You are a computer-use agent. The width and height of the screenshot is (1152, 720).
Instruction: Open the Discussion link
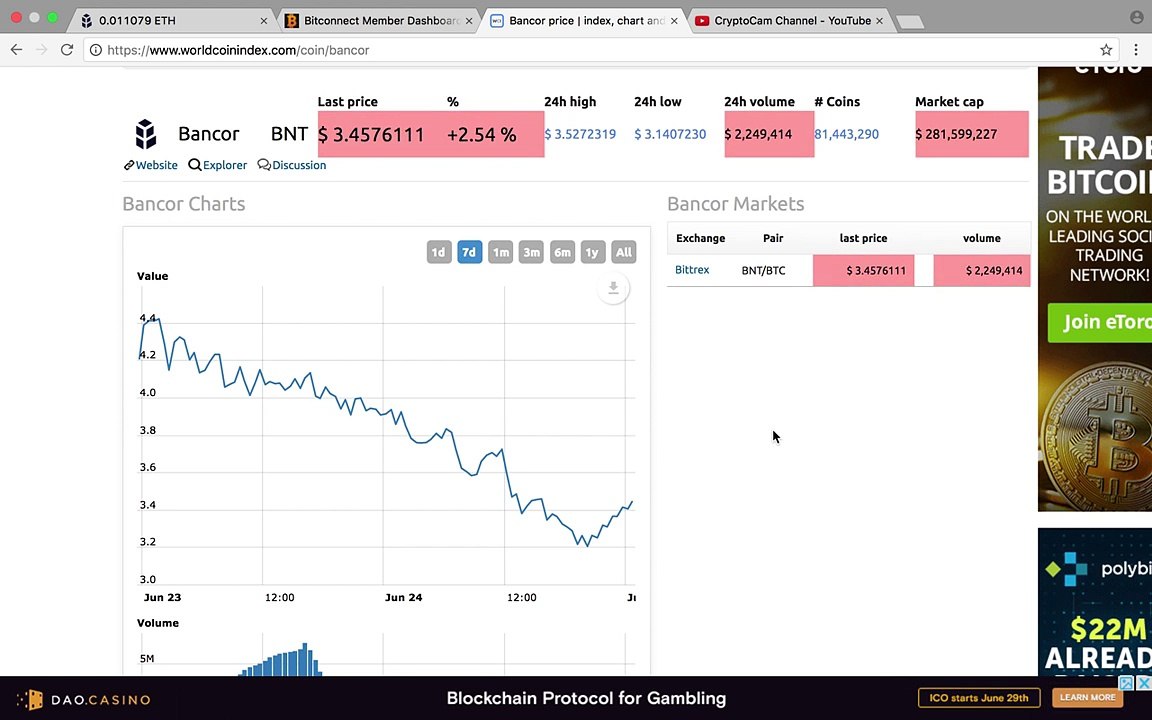coord(292,165)
